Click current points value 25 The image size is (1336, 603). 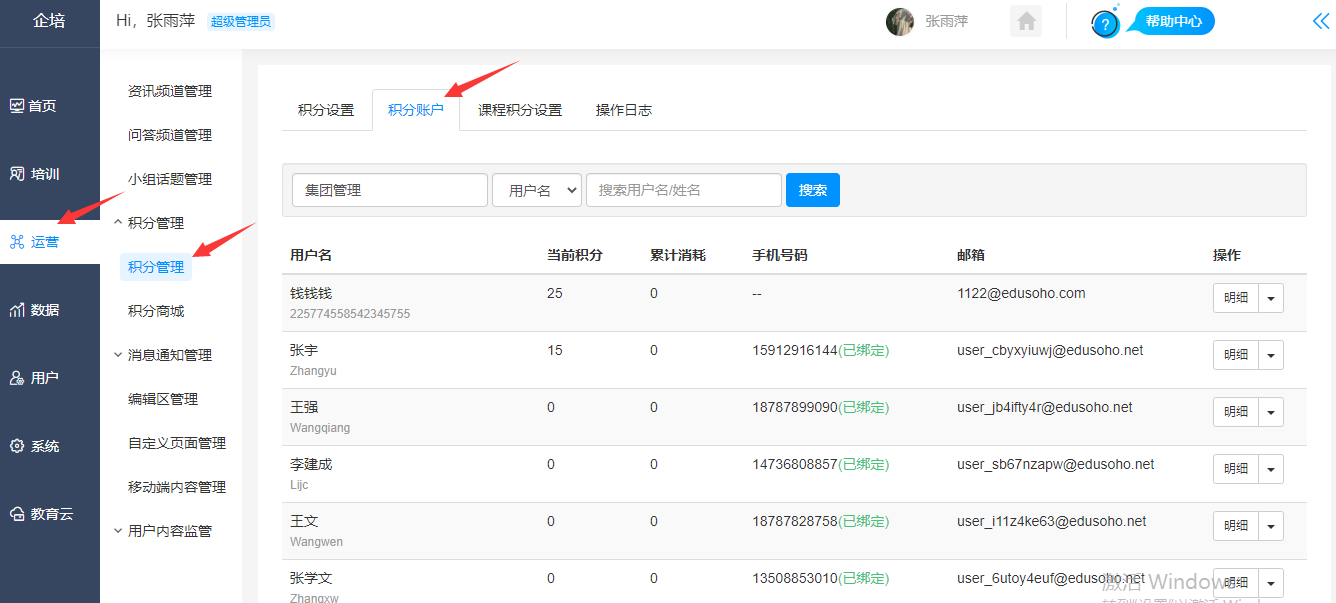point(555,293)
